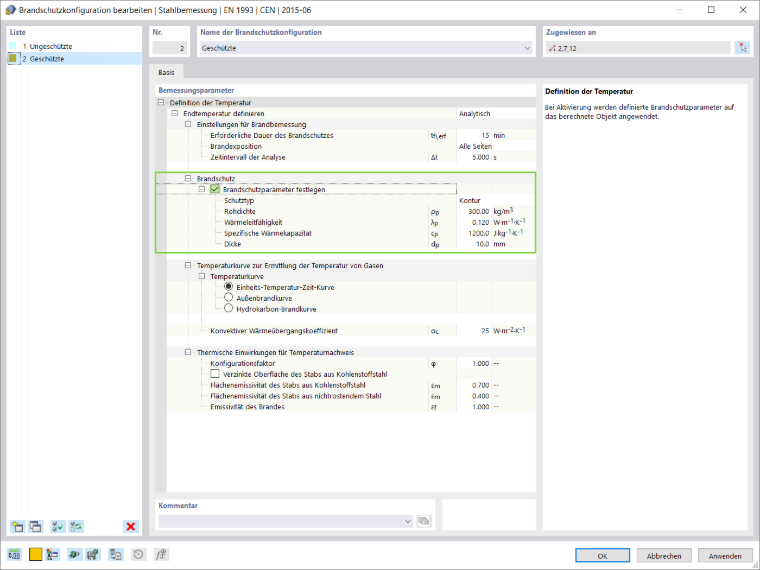Click the save-as-default disk icon
Image resolution: width=760 pixels, height=570 pixels.
[92, 554]
